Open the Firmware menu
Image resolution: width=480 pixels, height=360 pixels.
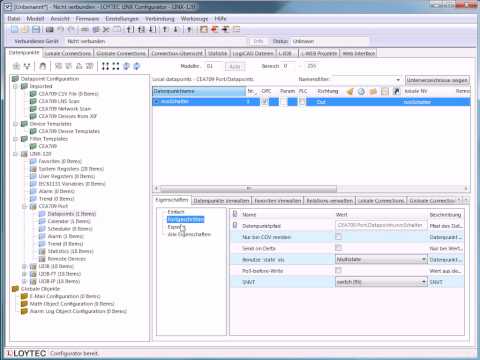87,19
